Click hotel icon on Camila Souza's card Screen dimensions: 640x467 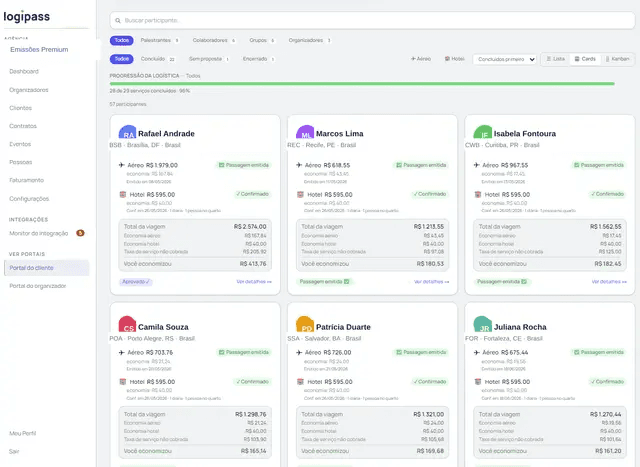(x=122, y=382)
